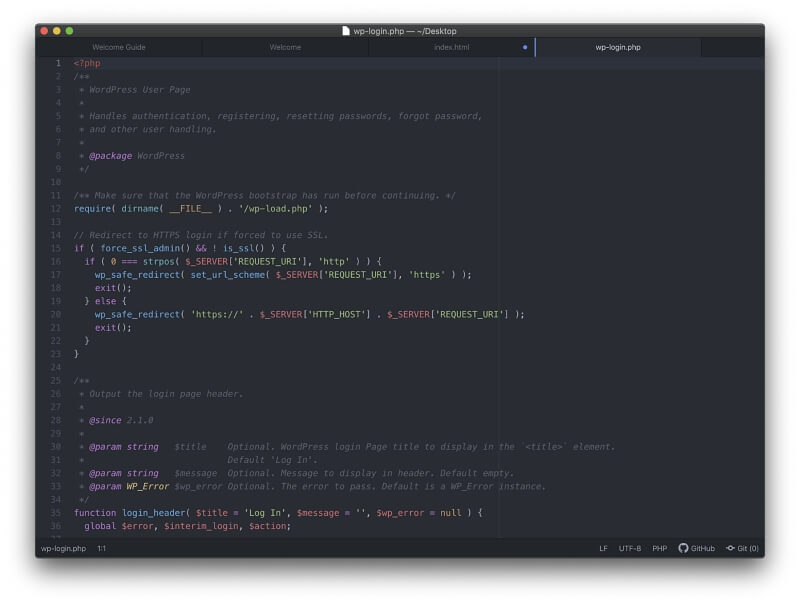This screenshot has height=605, width=800.
Task: Switch to the Welcome Guide tab
Action: [119, 47]
